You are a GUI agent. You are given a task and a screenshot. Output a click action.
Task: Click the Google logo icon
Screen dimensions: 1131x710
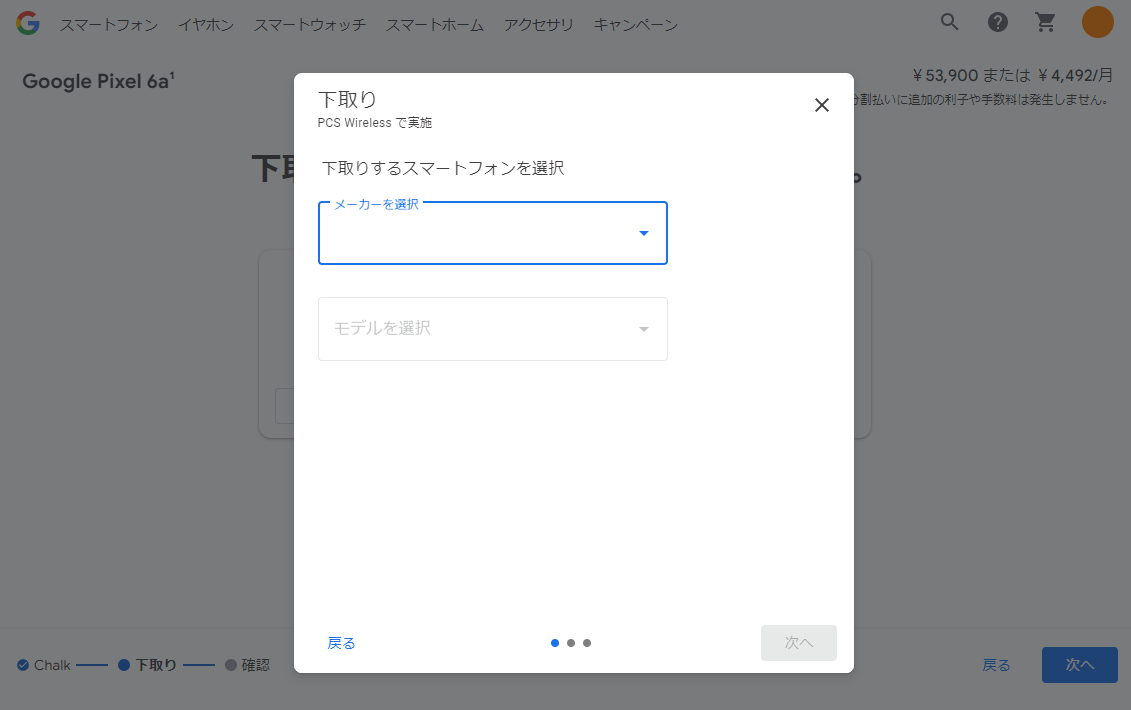[28, 24]
